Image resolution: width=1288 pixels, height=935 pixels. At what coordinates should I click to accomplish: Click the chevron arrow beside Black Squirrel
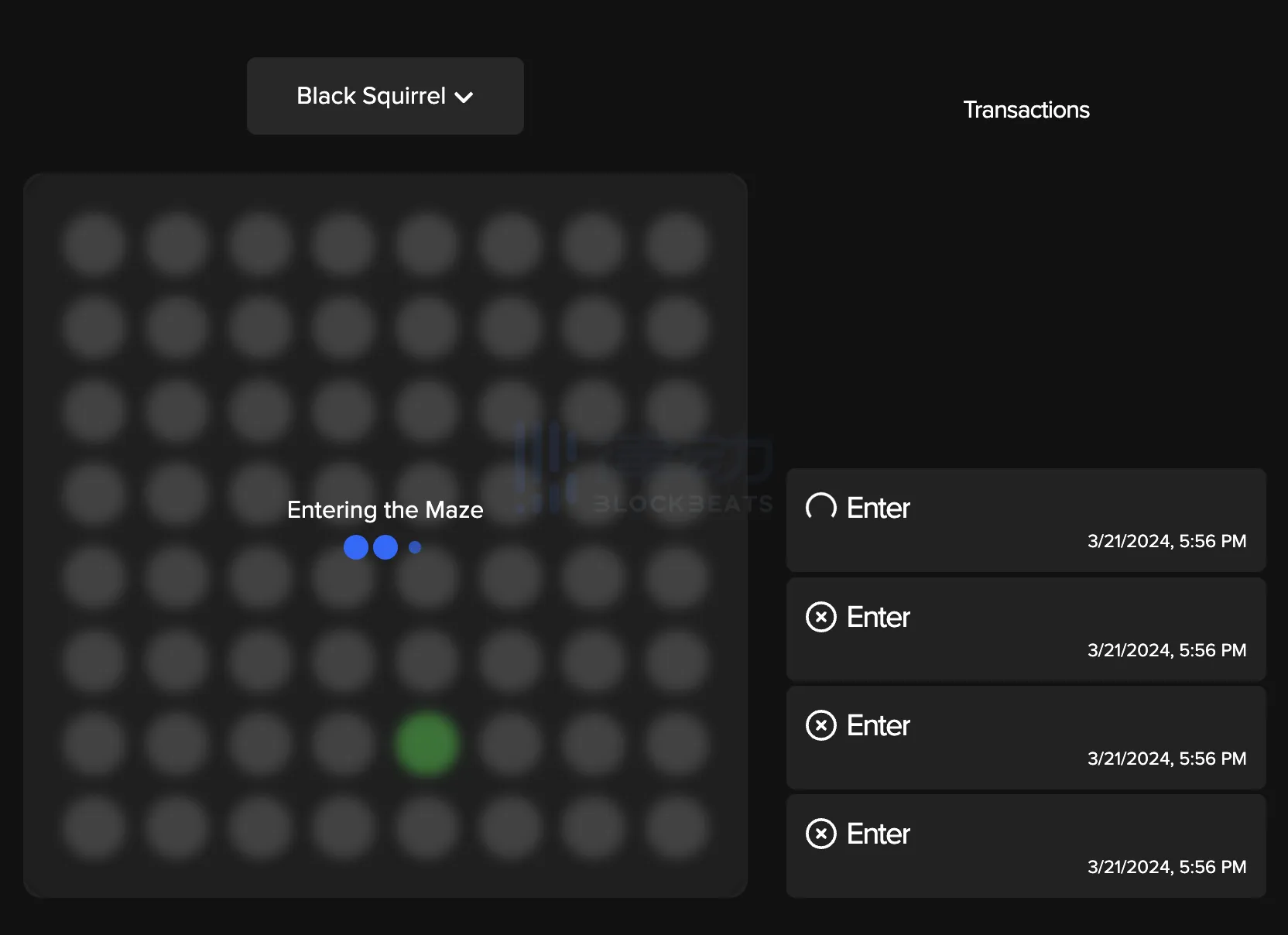pyautogui.click(x=464, y=98)
